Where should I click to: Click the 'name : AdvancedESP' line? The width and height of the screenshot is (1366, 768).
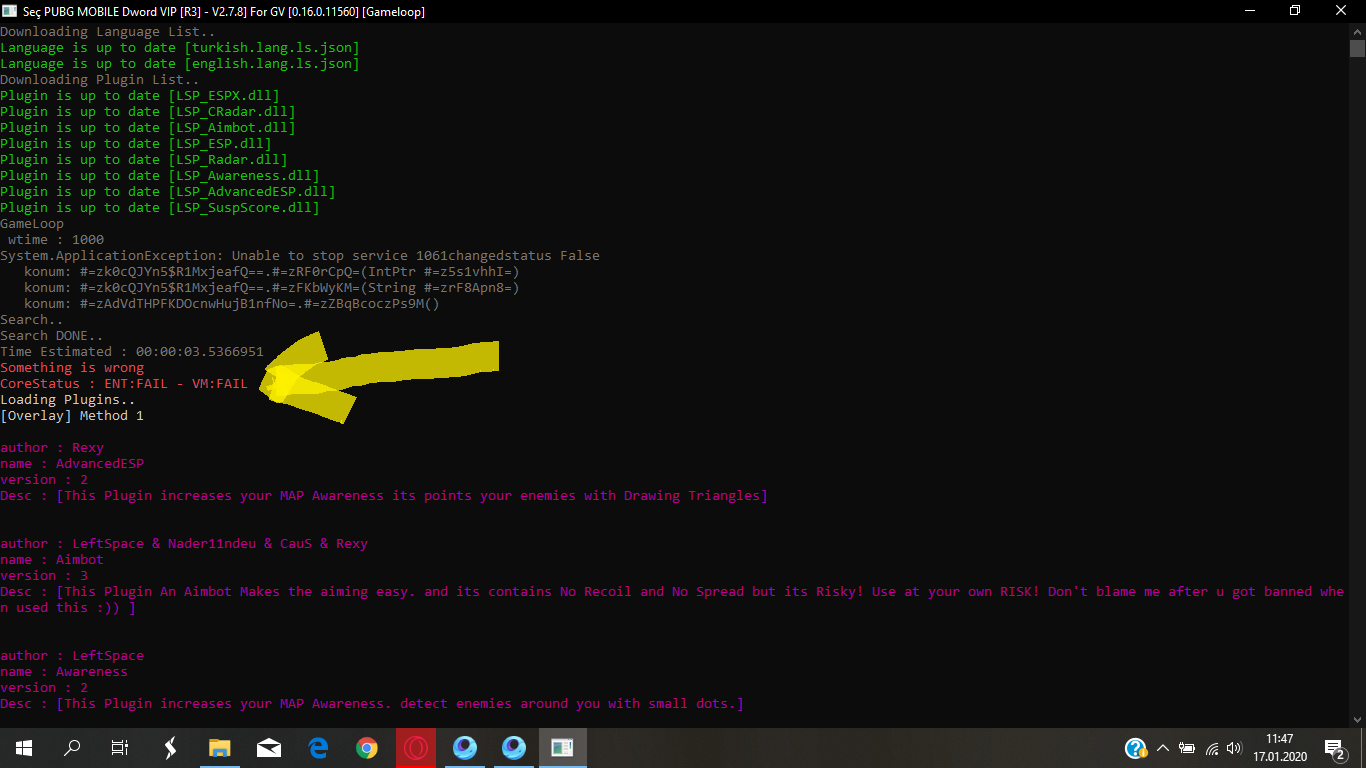click(72, 464)
